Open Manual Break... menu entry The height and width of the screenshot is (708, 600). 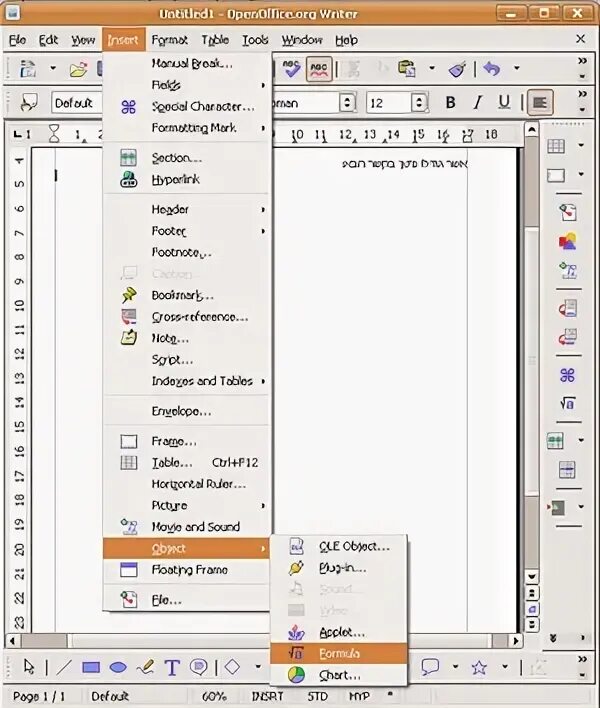pos(187,64)
